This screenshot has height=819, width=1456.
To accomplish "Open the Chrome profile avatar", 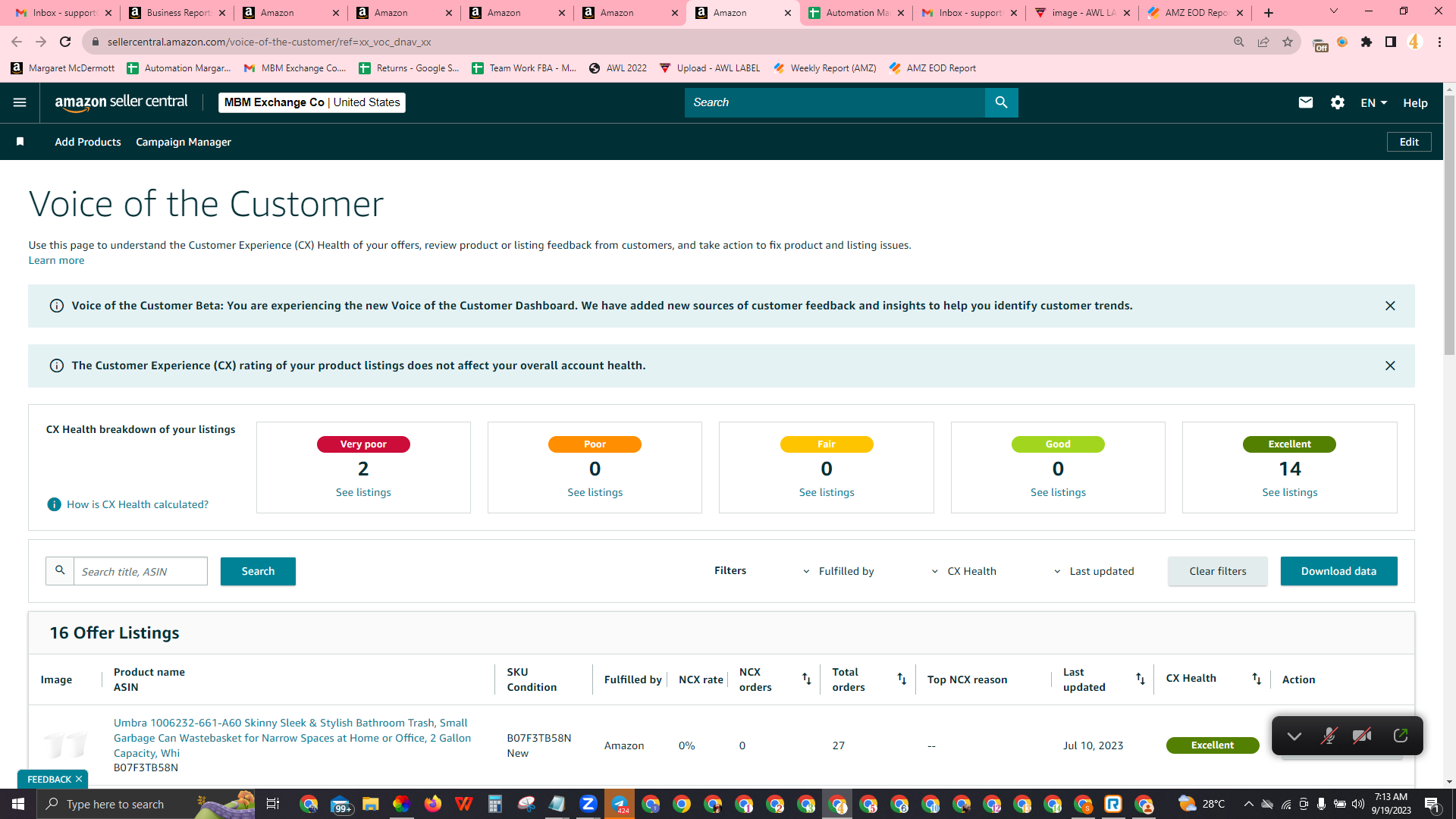I will click(x=1414, y=42).
